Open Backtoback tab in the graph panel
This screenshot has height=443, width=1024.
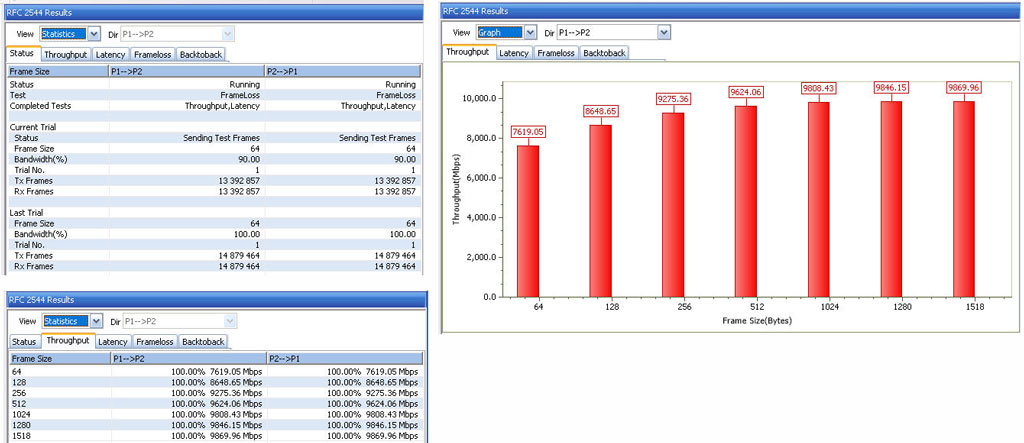point(606,52)
